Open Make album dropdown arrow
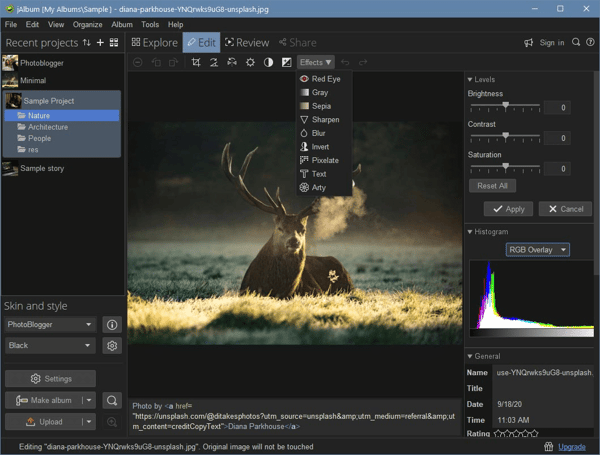 click(x=89, y=400)
